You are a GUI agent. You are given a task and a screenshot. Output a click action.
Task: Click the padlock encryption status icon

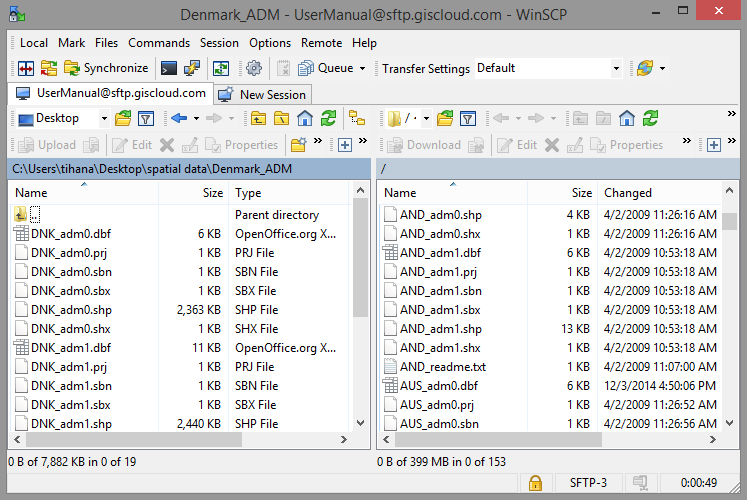click(x=535, y=483)
